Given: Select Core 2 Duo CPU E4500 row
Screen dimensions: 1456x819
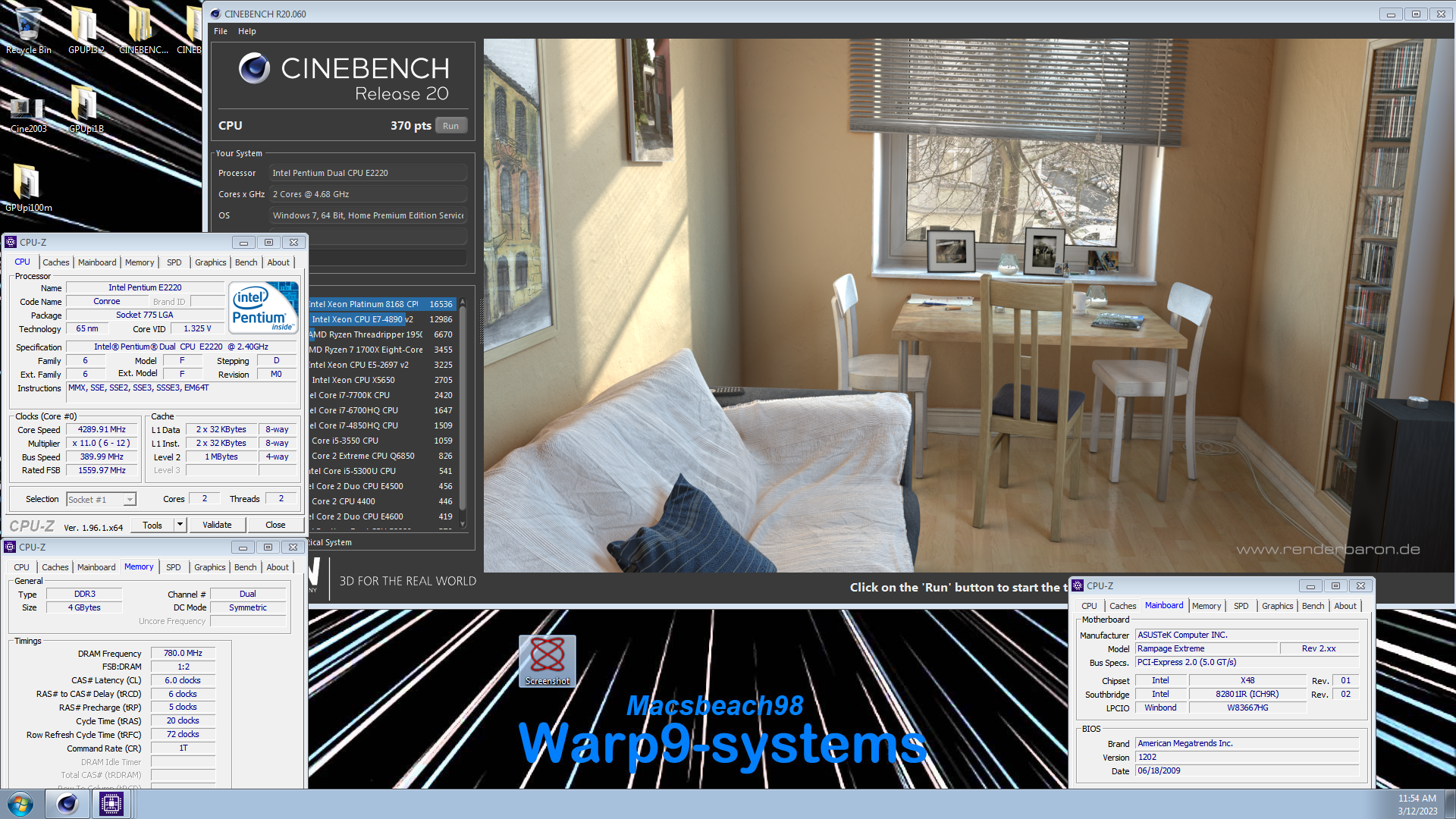Looking at the screenshot, I should tap(381, 486).
